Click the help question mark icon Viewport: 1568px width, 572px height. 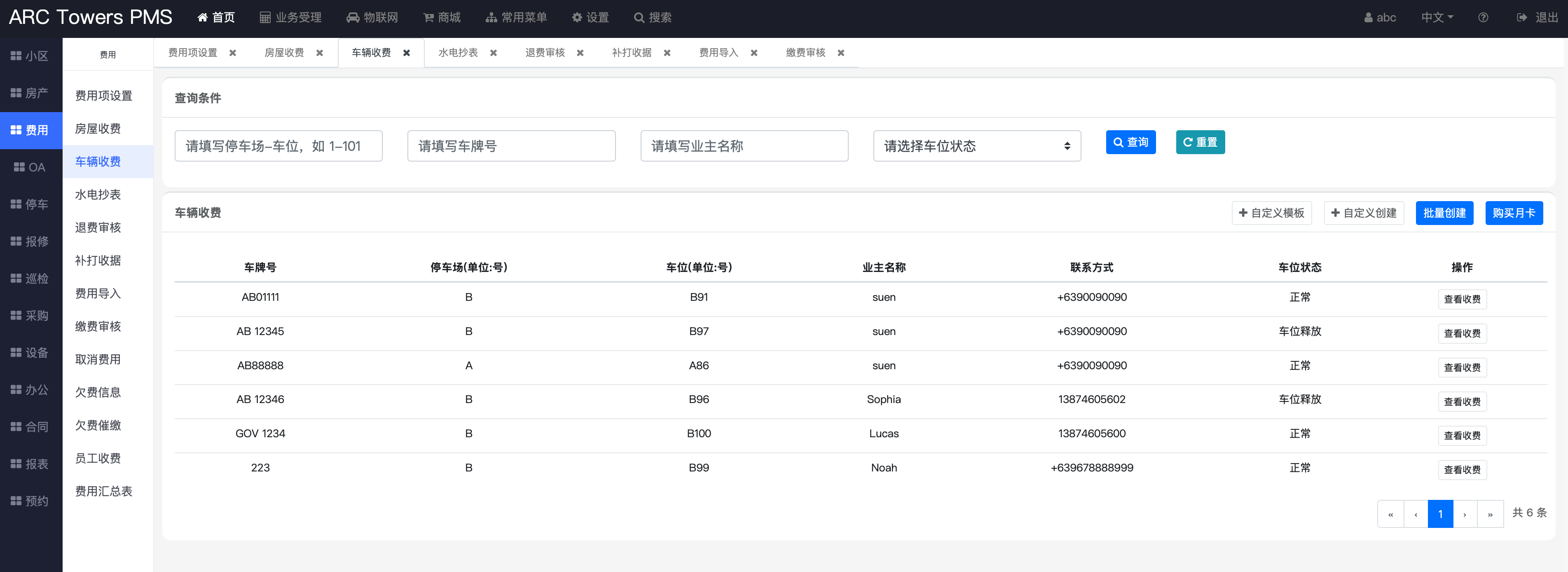(1483, 18)
